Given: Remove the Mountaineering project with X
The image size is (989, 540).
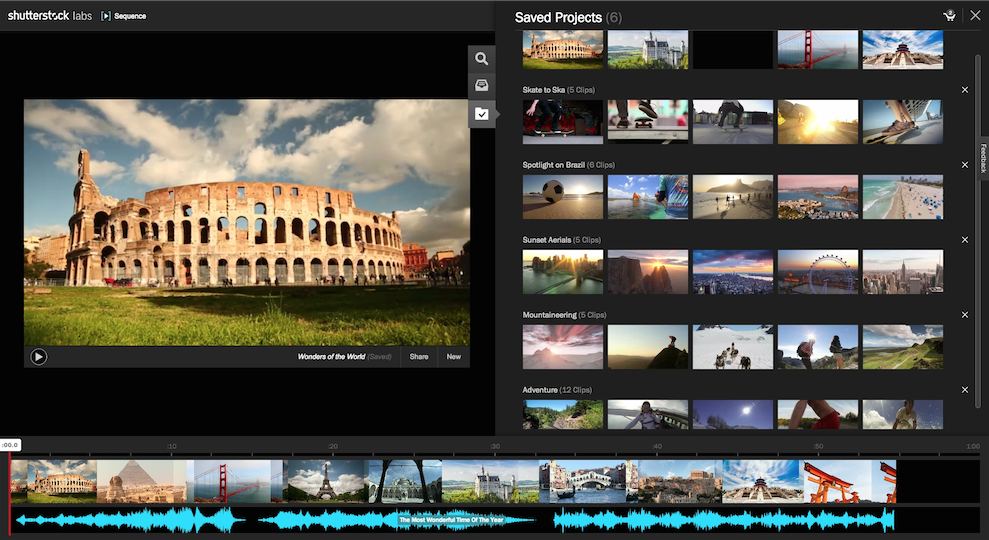Looking at the screenshot, I should point(965,315).
